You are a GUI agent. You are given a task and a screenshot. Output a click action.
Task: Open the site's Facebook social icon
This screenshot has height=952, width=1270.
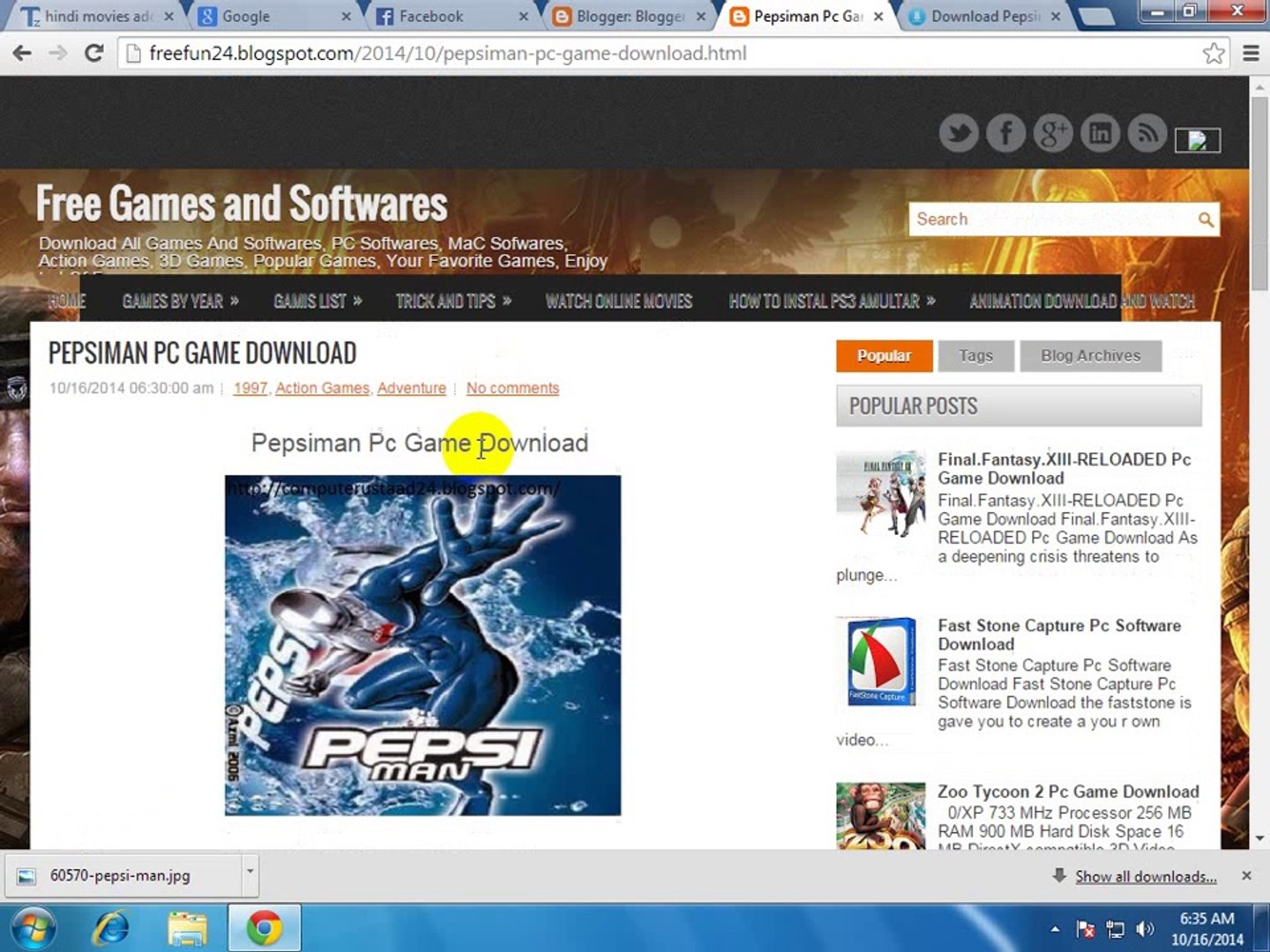point(1005,133)
